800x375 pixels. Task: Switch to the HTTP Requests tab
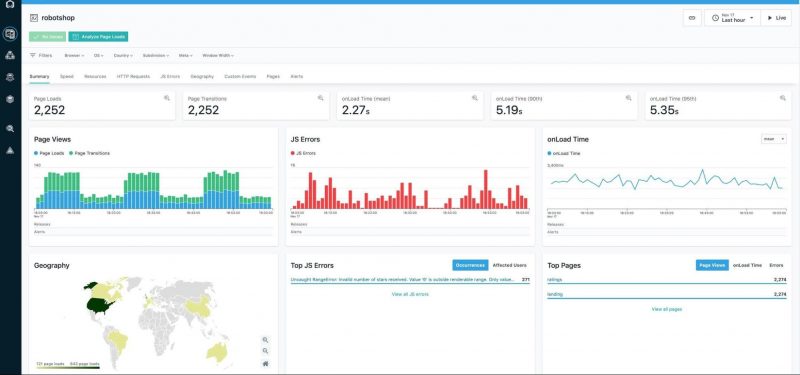[x=133, y=77]
